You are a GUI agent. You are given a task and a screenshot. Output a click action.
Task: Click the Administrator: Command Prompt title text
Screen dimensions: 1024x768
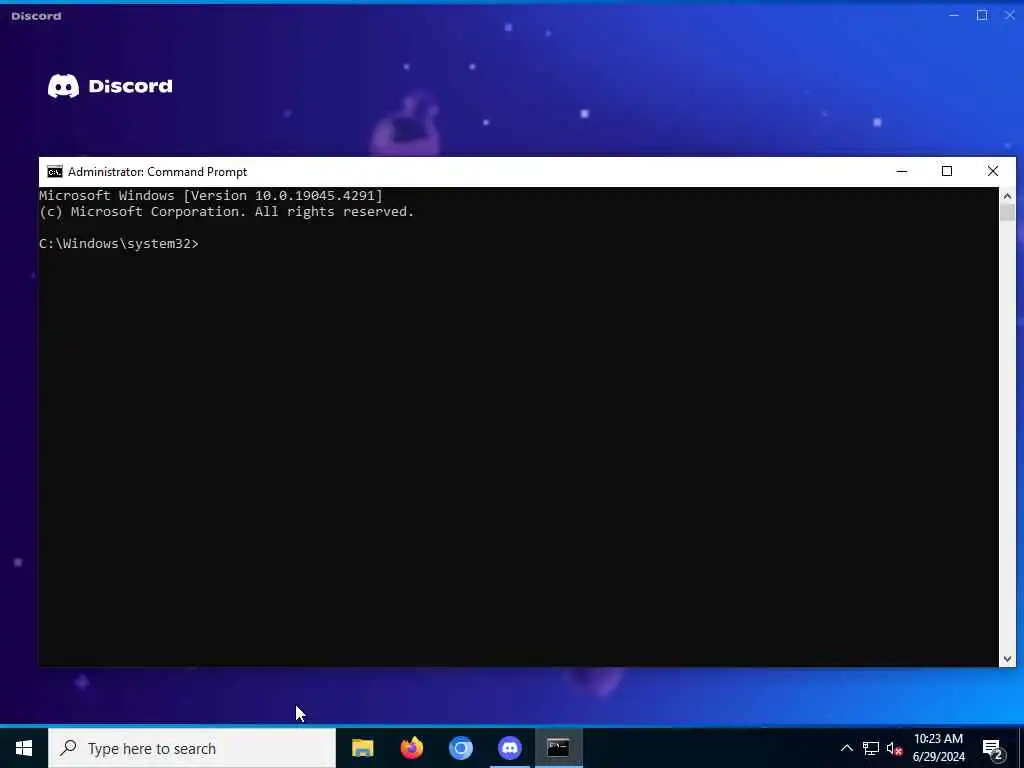click(157, 172)
